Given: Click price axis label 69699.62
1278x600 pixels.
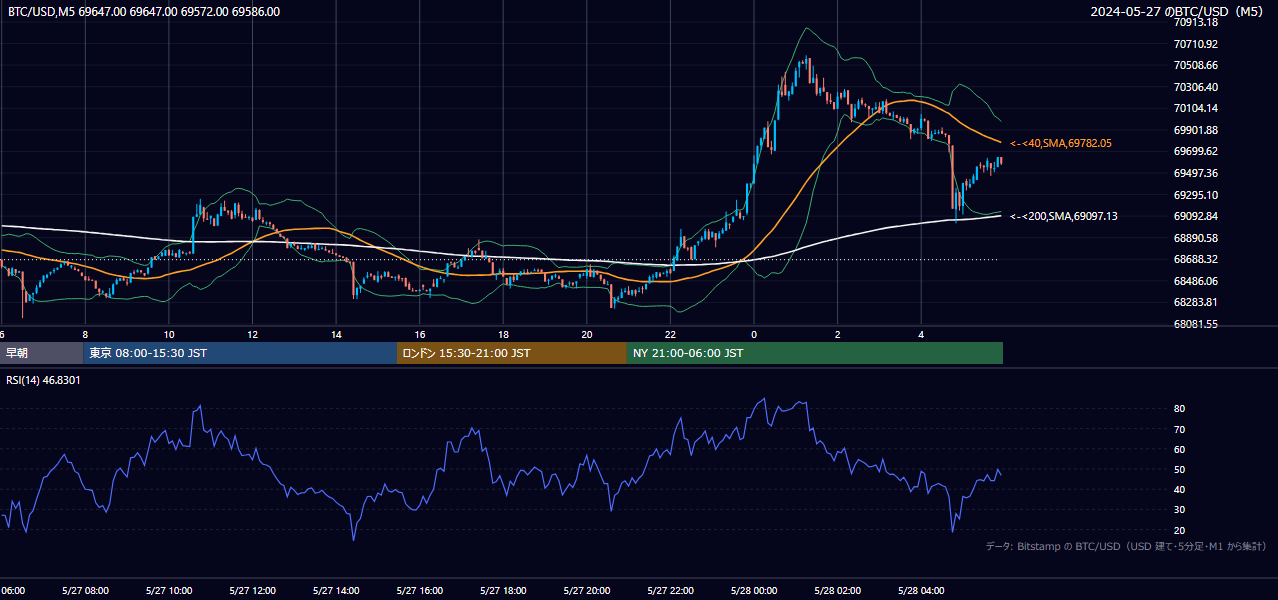Looking at the screenshot, I should [x=1196, y=151].
